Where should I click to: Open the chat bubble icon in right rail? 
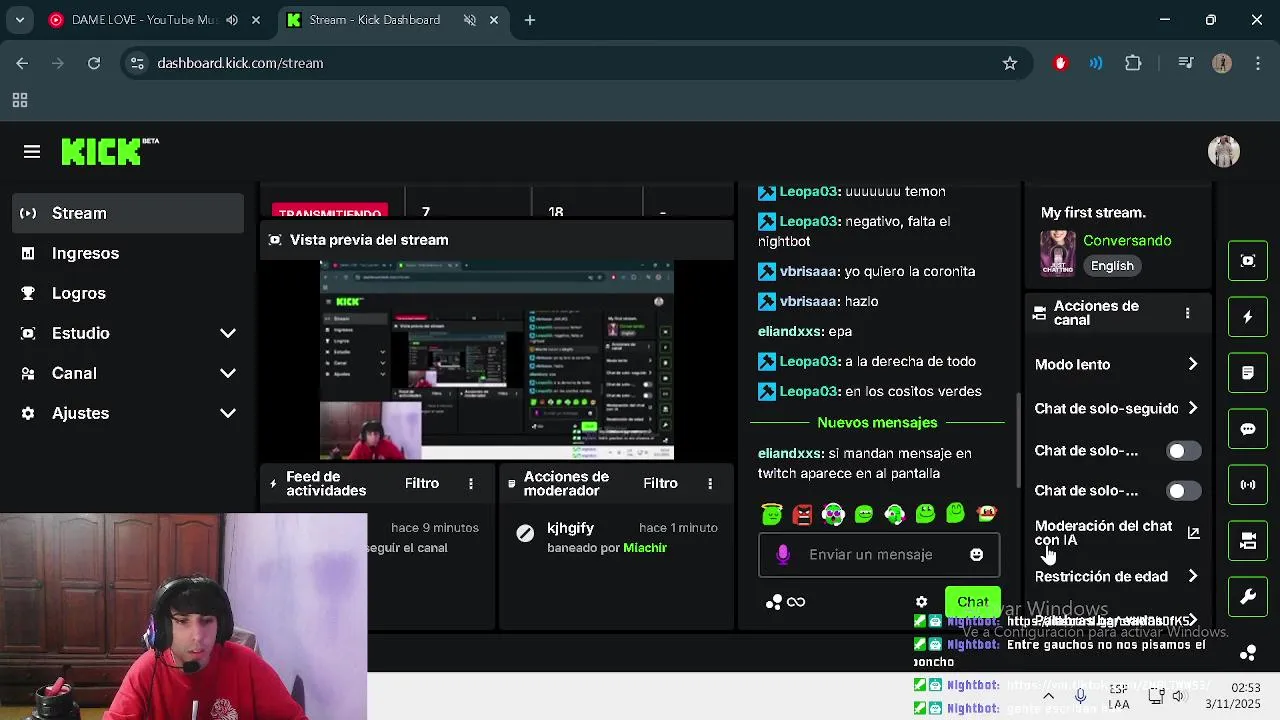[1248, 429]
